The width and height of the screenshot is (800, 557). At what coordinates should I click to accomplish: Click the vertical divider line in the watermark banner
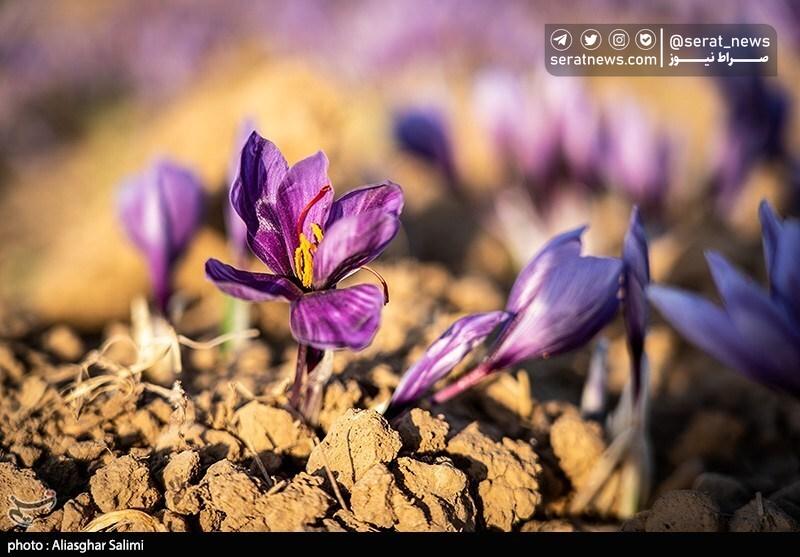663,50
